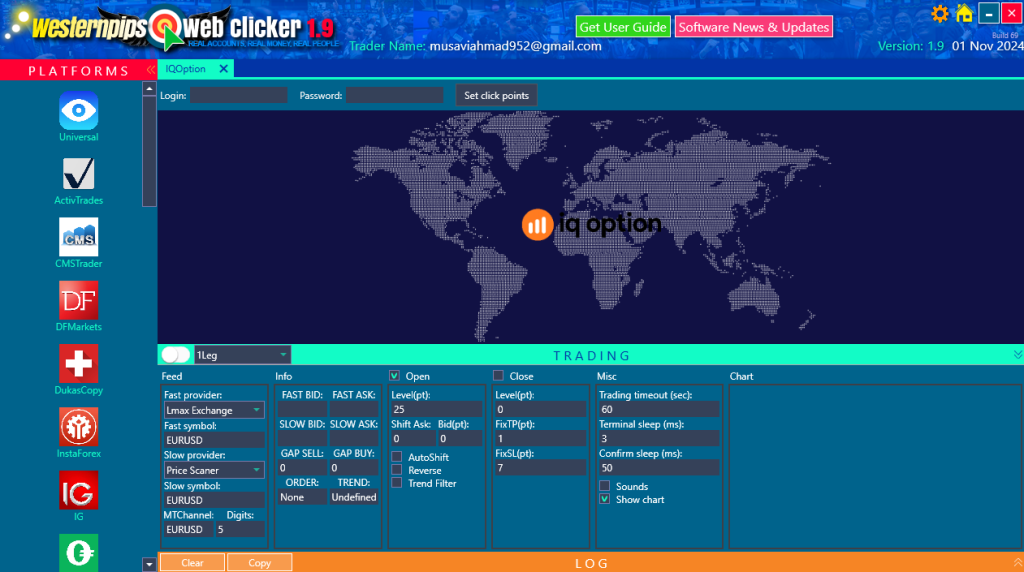
Task: Click the Bid(pt) field
Action: (x=460, y=438)
